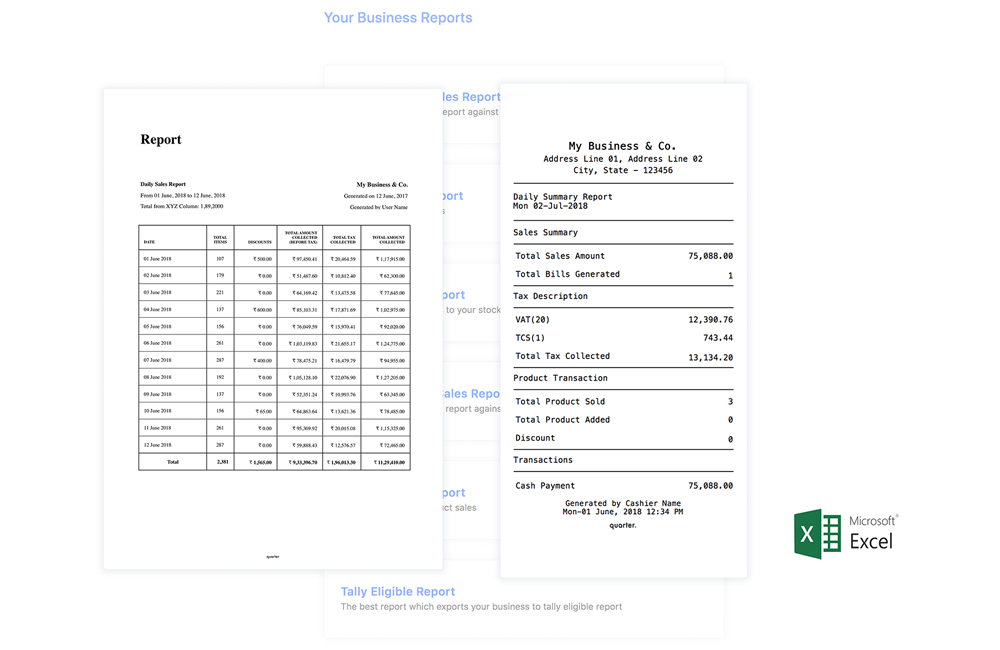The height and width of the screenshot is (650, 1000).
Task: Click the Daily Summary Report receipt title
Action: click(562, 197)
